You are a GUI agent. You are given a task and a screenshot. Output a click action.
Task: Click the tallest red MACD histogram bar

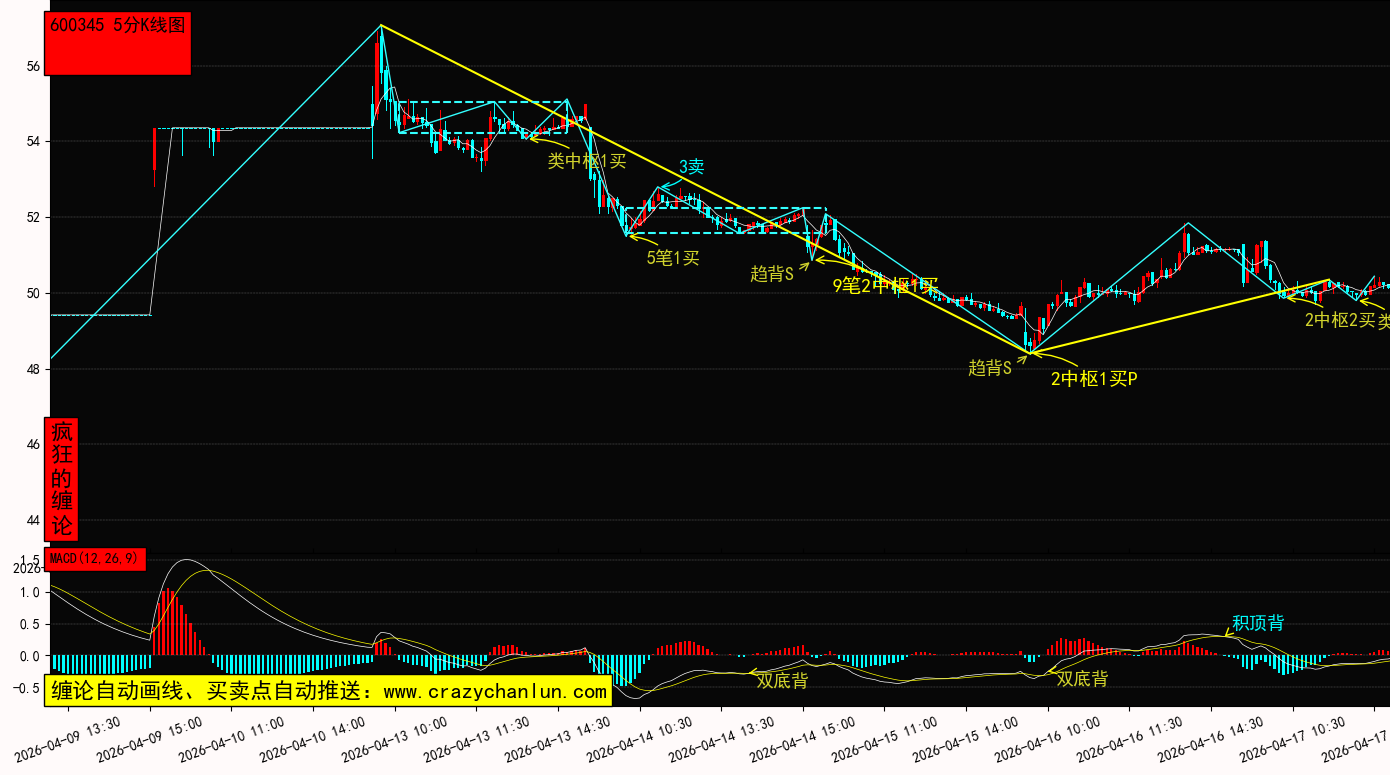coord(169,622)
